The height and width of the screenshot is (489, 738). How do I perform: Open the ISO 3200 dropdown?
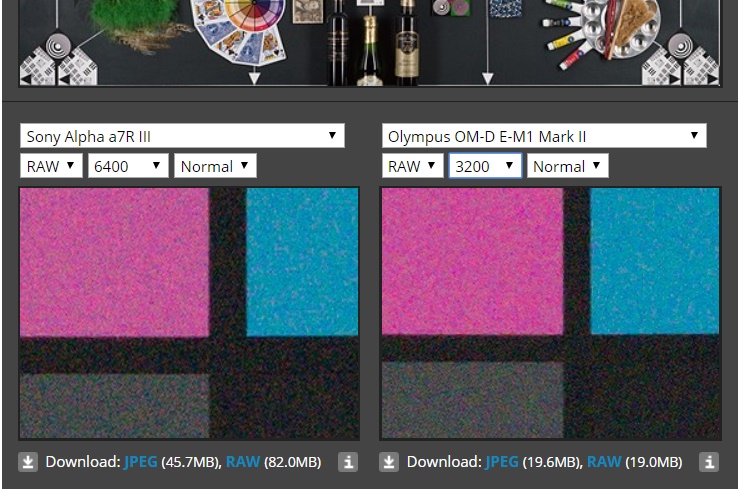pyautogui.click(x=485, y=166)
